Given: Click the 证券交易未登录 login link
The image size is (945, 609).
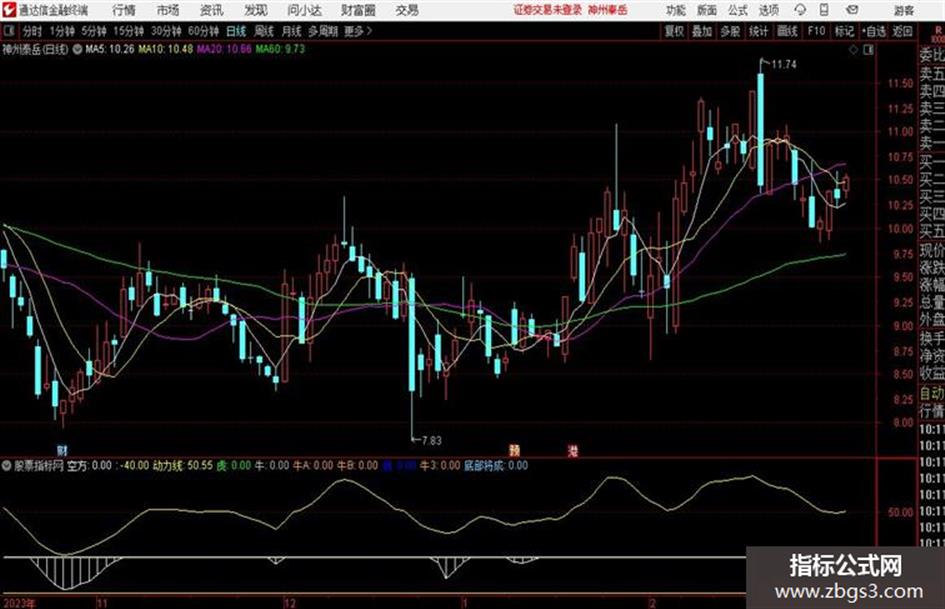Looking at the screenshot, I should coord(548,10).
